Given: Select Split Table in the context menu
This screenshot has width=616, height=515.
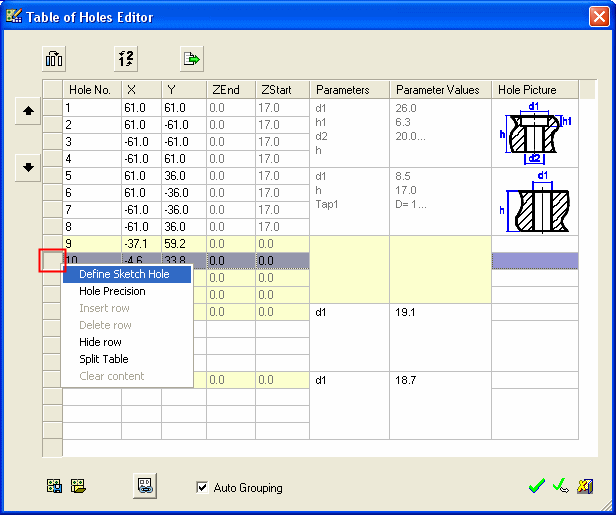Looking at the screenshot, I should pyautogui.click(x=103, y=359).
